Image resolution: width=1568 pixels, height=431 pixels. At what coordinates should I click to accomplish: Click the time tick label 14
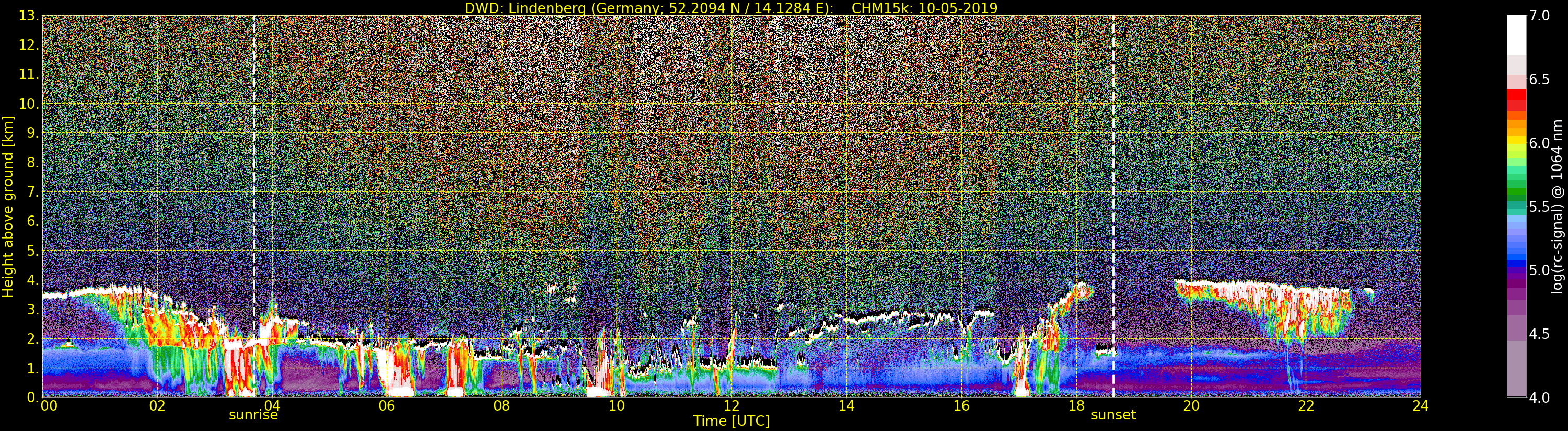pyautogui.click(x=846, y=406)
